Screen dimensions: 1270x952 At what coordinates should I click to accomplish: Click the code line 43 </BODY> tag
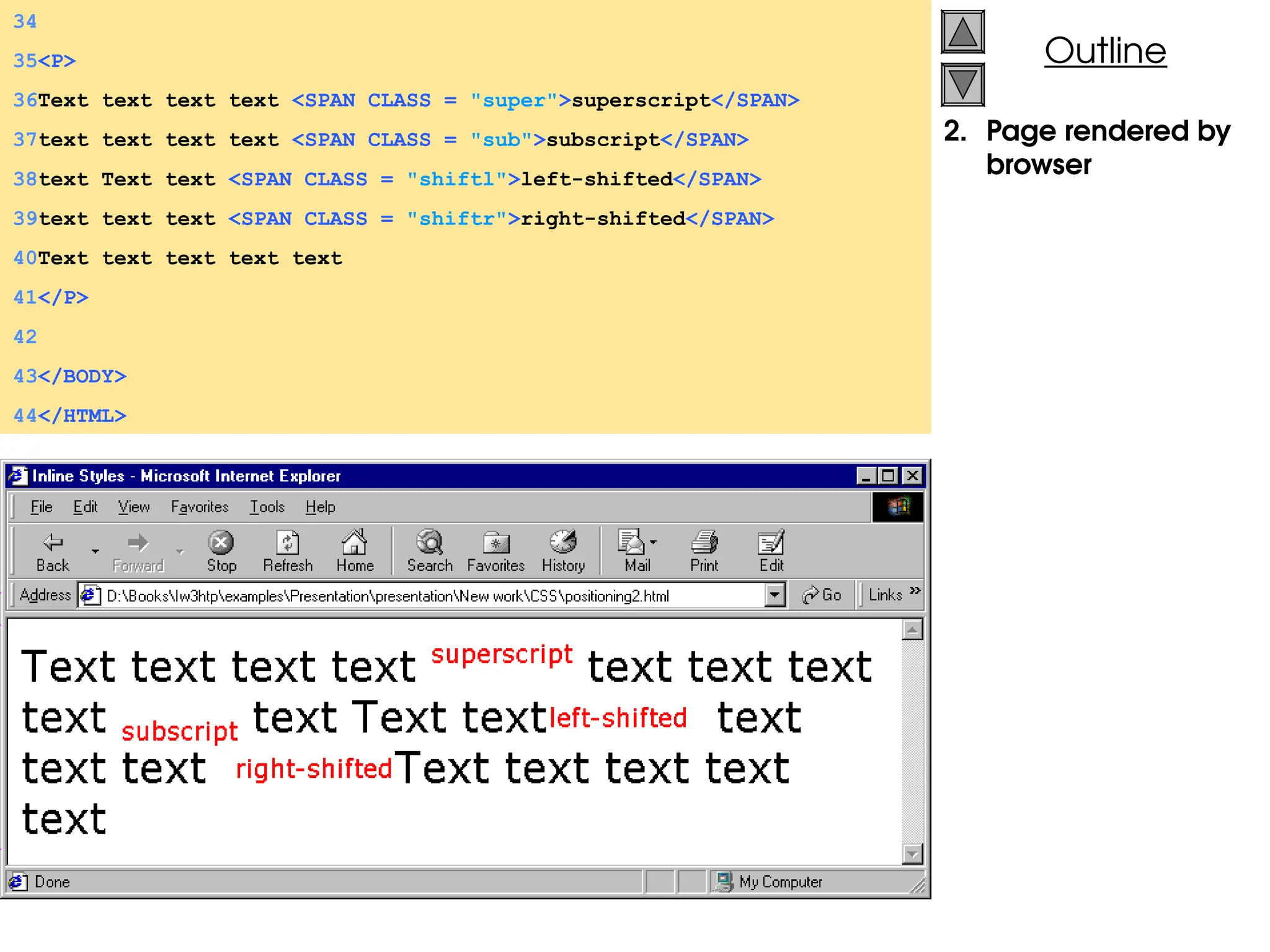pyautogui.click(x=82, y=376)
